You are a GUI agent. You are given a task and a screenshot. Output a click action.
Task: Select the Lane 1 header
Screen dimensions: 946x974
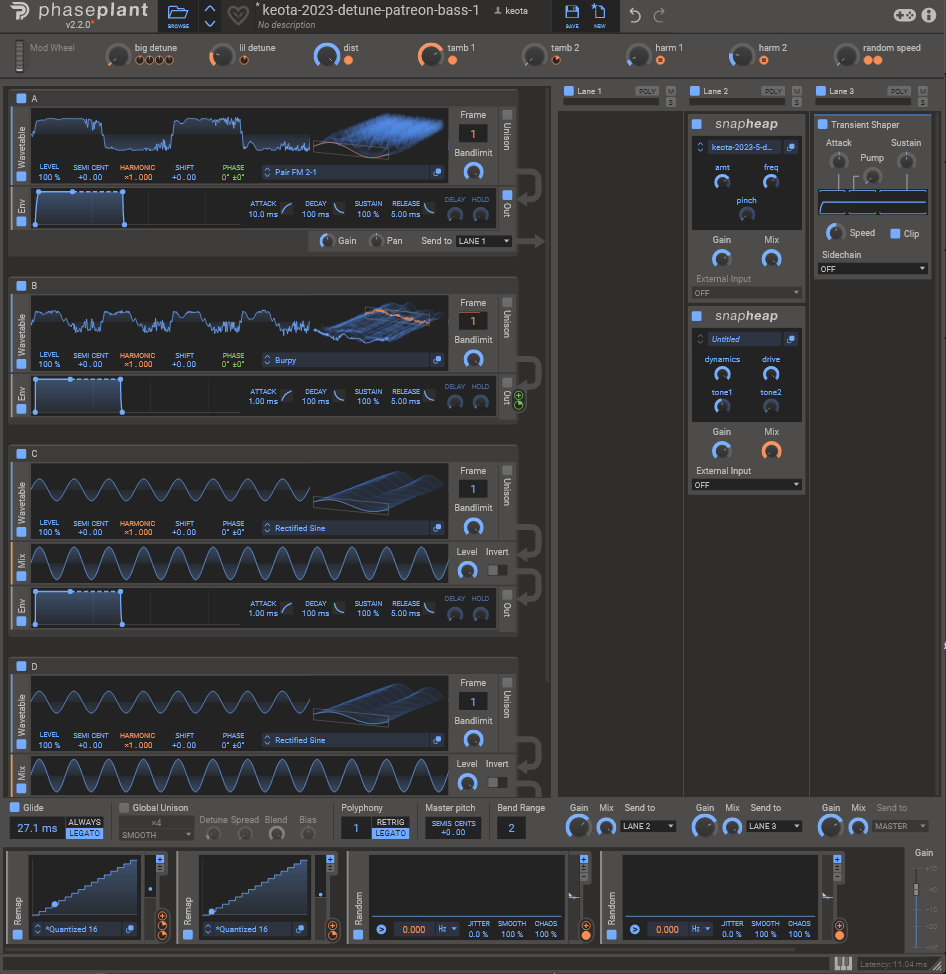tap(589, 91)
